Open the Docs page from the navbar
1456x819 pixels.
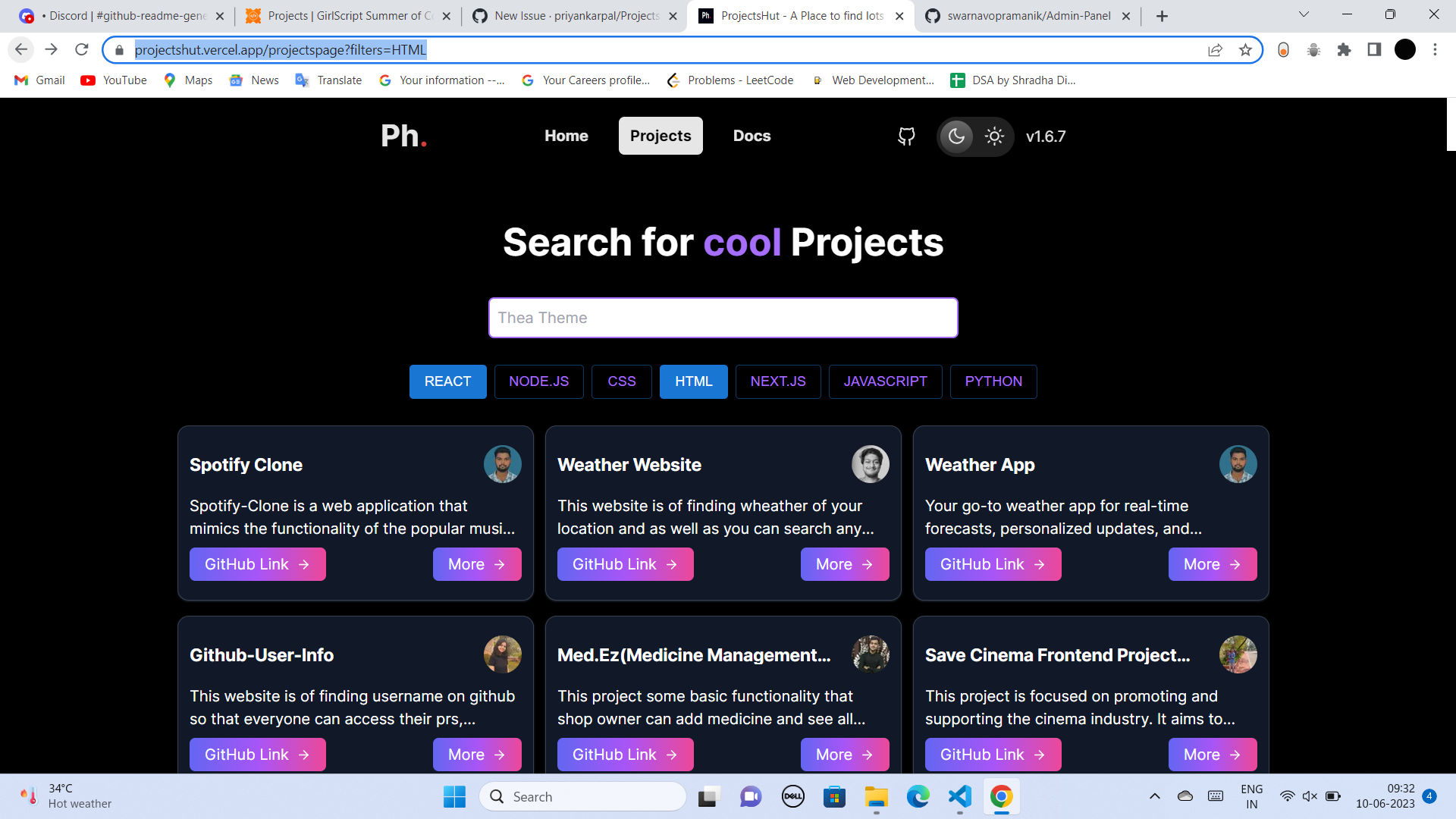tap(752, 136)
